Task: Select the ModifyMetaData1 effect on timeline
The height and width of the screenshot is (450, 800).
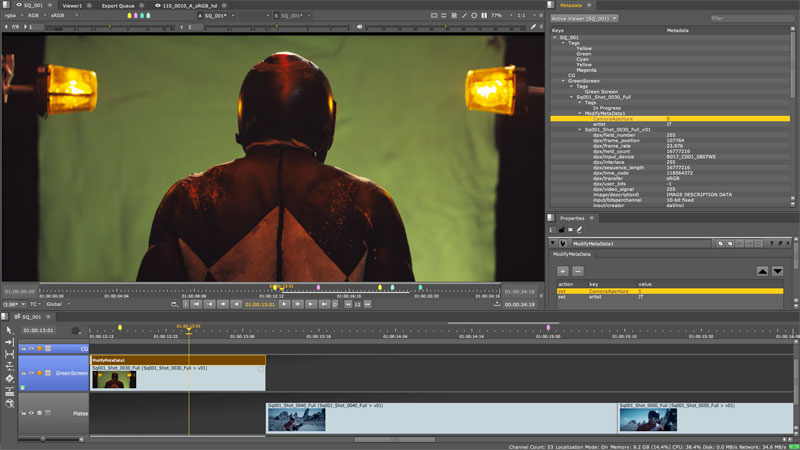Action: tap(178, 360)
